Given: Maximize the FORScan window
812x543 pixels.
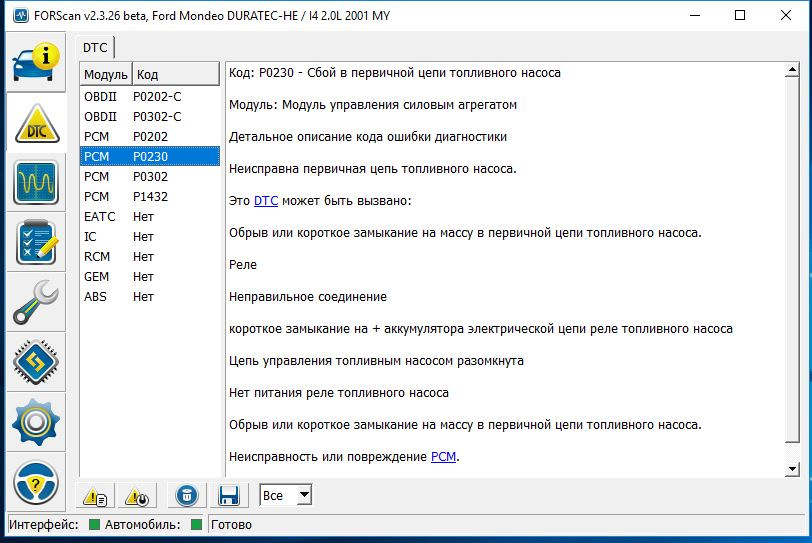Looking at the screenshot, I should click(x=740, y=16).
